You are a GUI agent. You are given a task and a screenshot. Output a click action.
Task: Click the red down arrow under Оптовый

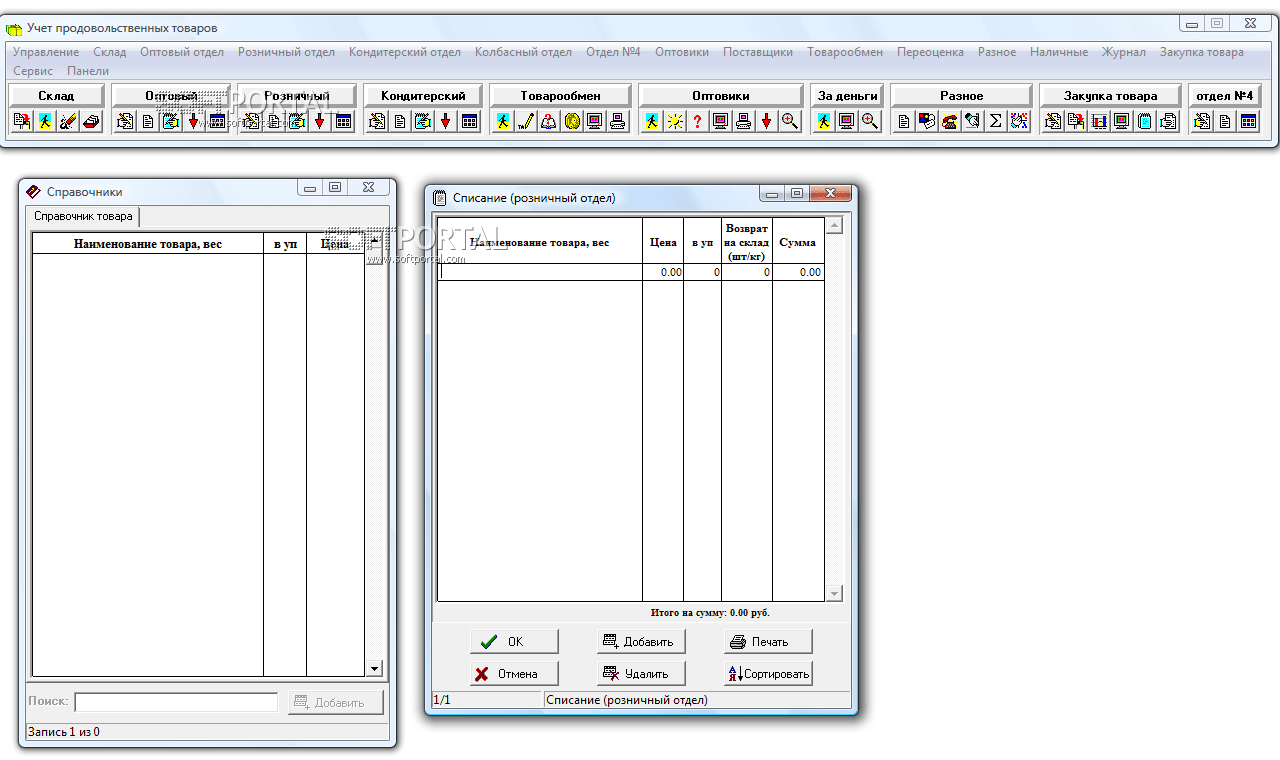pos(194,121)
